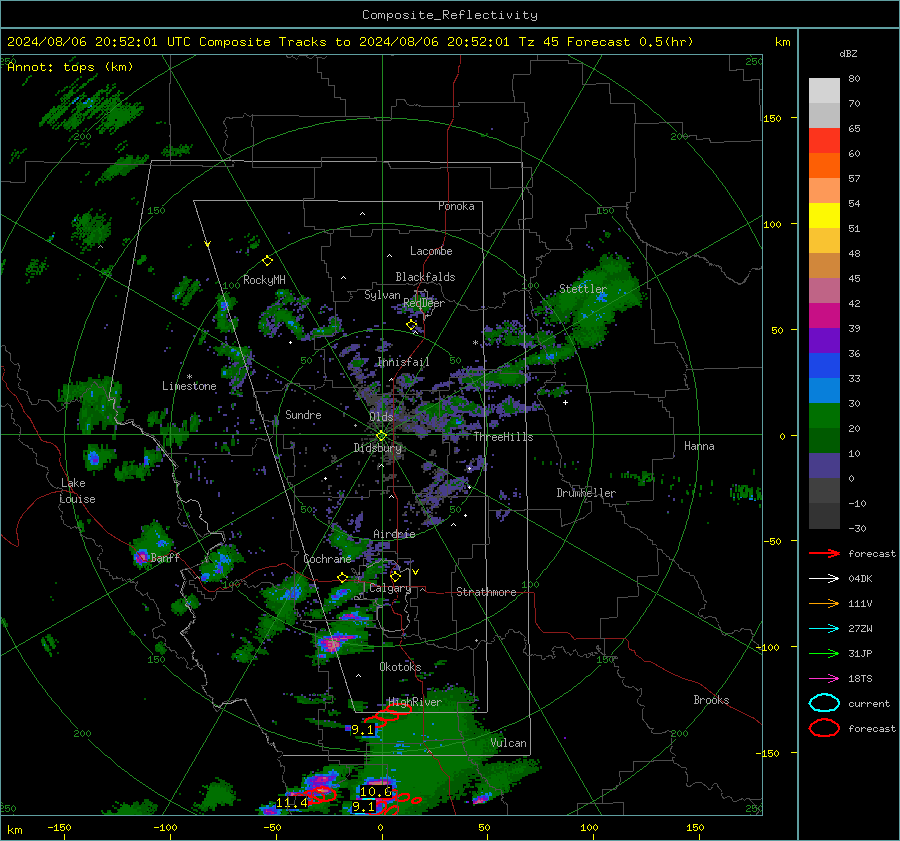This screenshot has height=841, width=900.
Task: Click the cyan 'current' ellipse legend symbol
Action: (x=824, y=703)
